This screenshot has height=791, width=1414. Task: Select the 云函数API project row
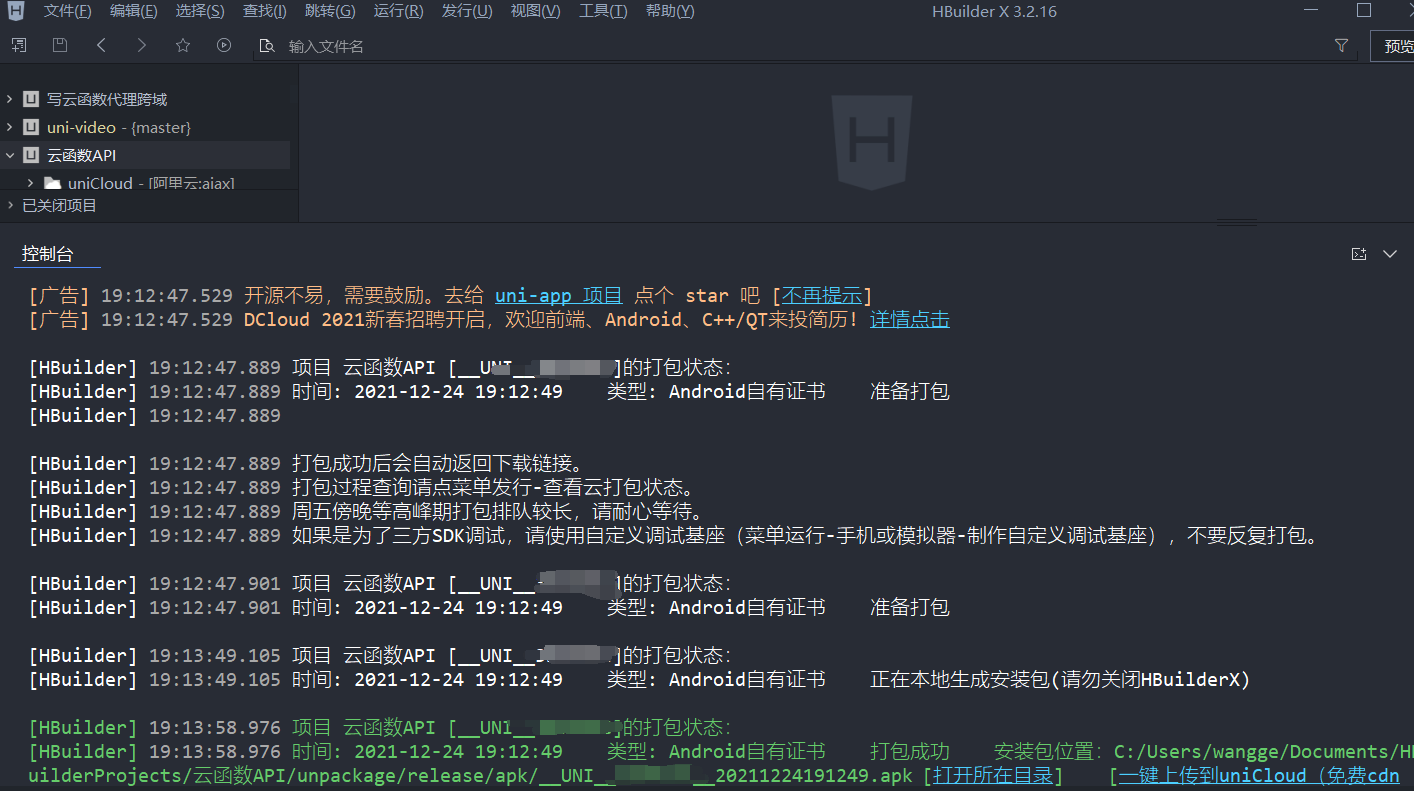click(145, 155)
